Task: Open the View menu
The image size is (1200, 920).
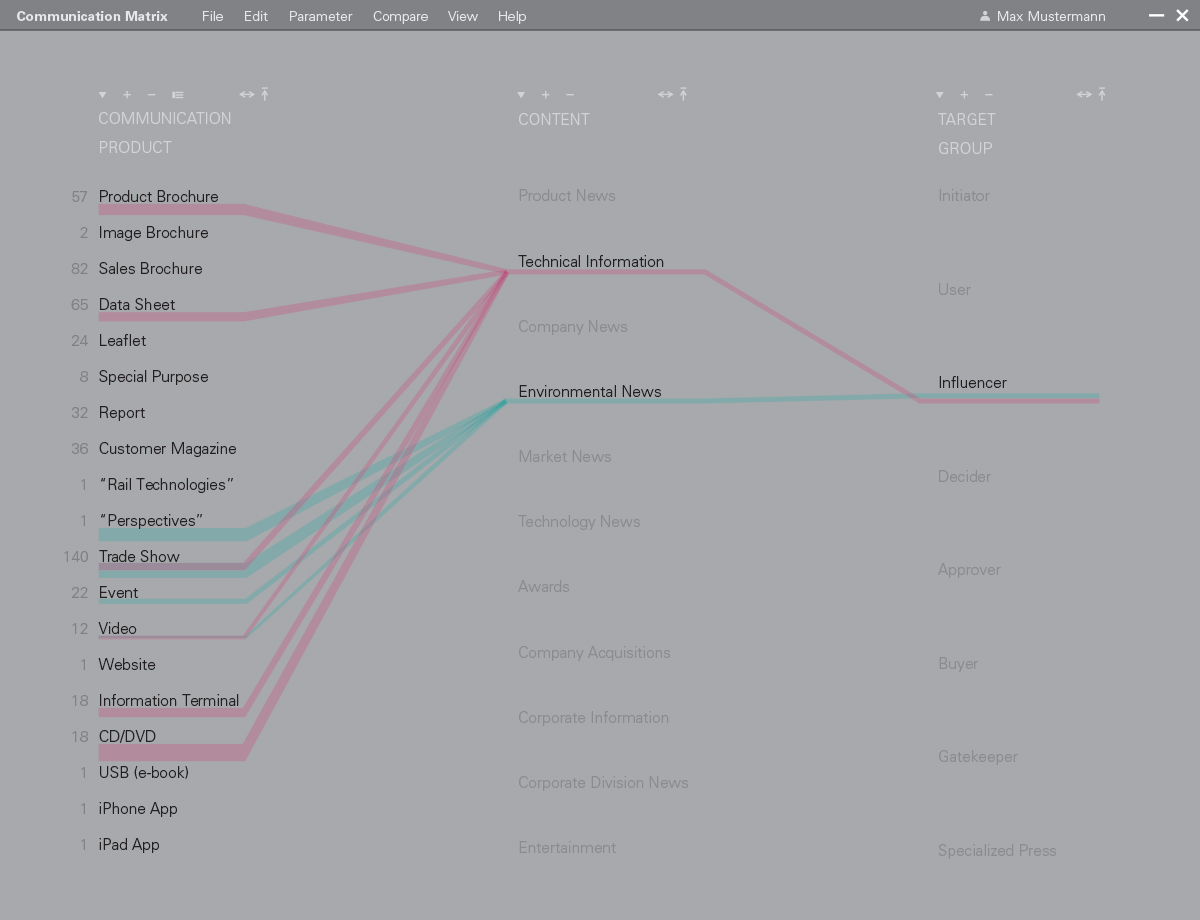Action: [463, 16]
